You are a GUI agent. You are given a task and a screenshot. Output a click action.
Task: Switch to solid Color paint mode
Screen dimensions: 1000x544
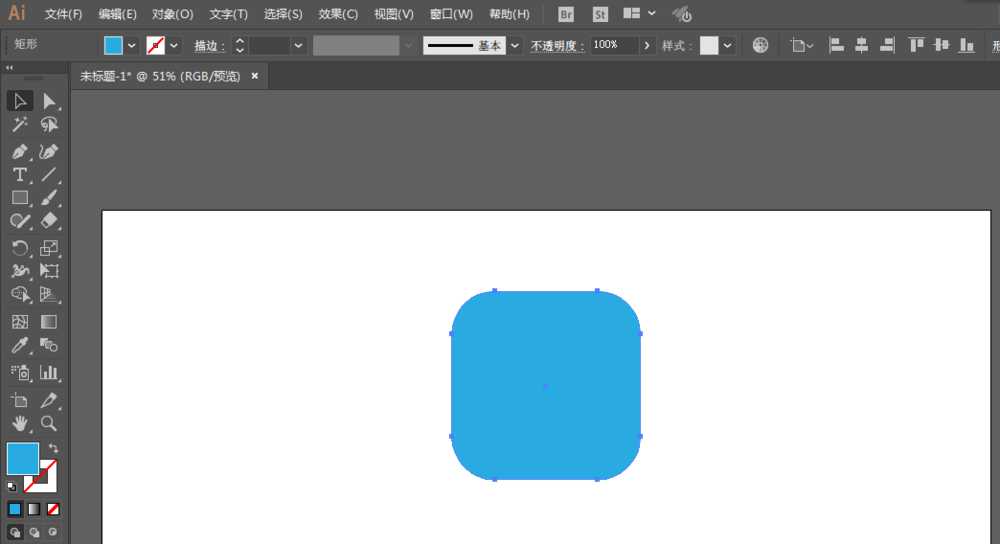click(15, 509)
